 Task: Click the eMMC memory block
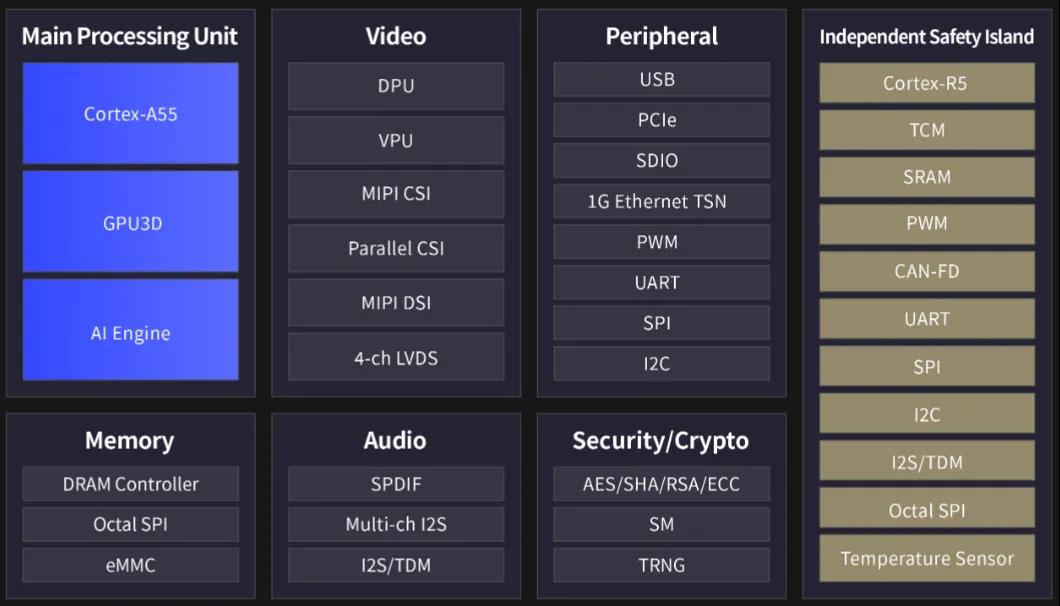pos(130,565)
